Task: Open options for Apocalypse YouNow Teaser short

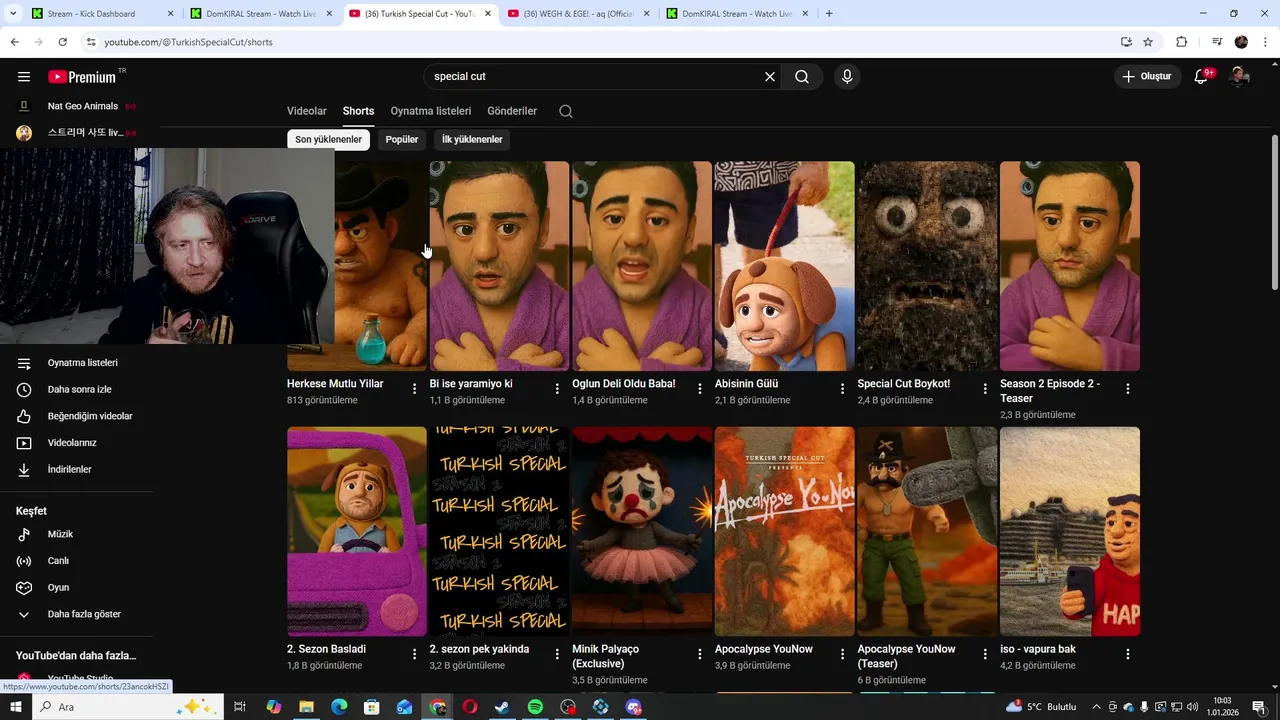Action: click(x=986, y=654)
